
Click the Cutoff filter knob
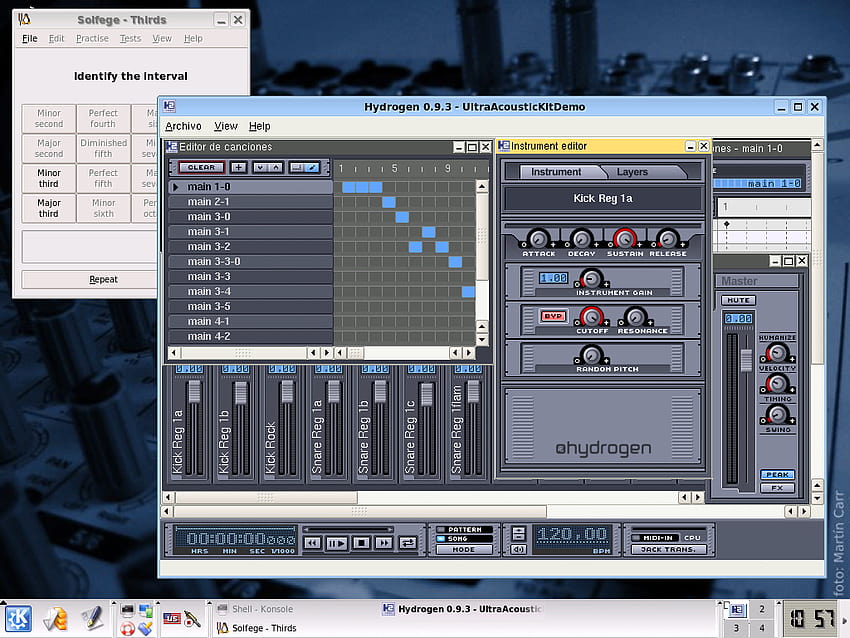point(591,317)
